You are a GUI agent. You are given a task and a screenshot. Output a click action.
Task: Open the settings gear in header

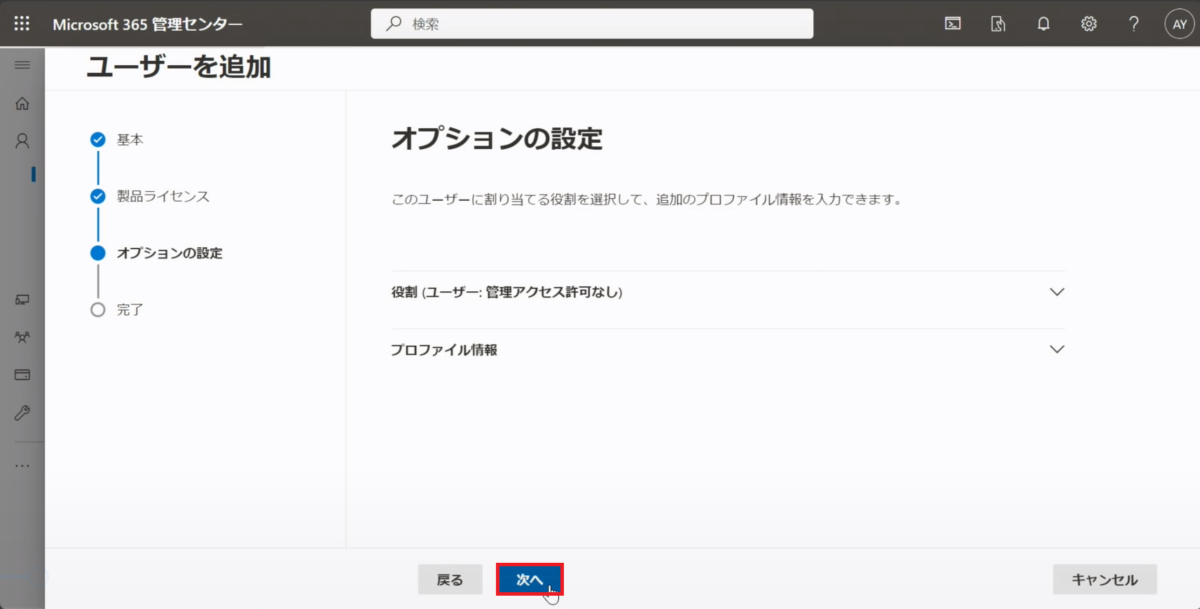pos(1089,24)
